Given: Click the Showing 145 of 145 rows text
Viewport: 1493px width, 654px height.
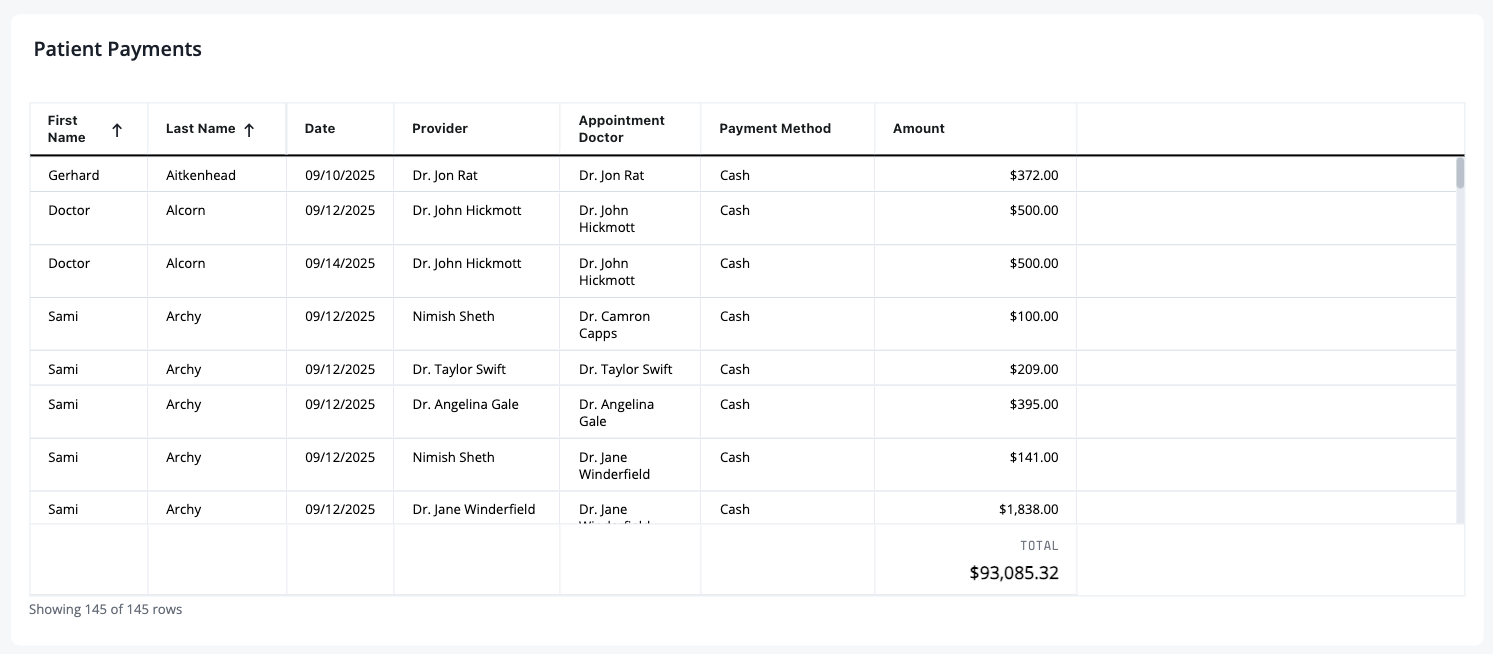Looking at the screenshot, I should pos(106,609).
